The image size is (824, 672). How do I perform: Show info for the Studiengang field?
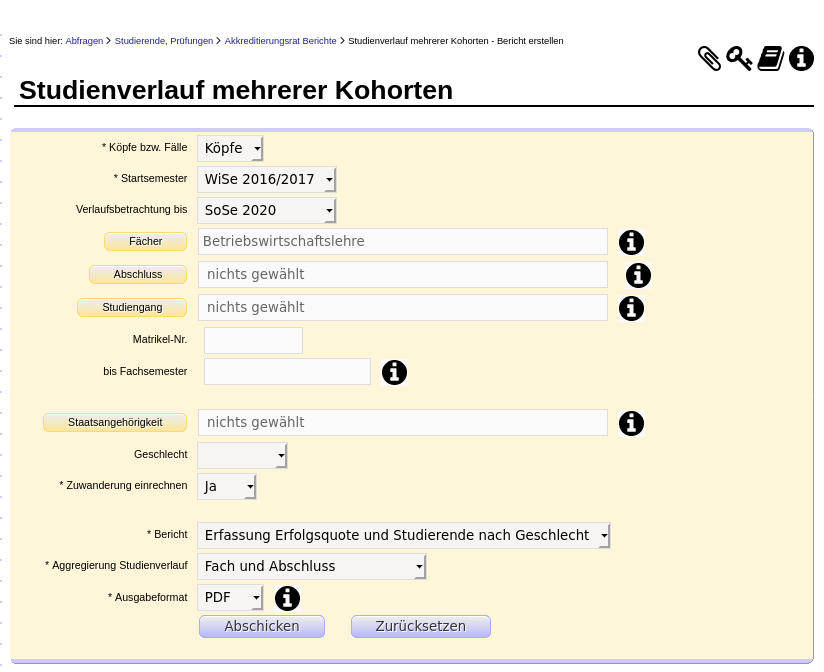[x=631, y=308]
